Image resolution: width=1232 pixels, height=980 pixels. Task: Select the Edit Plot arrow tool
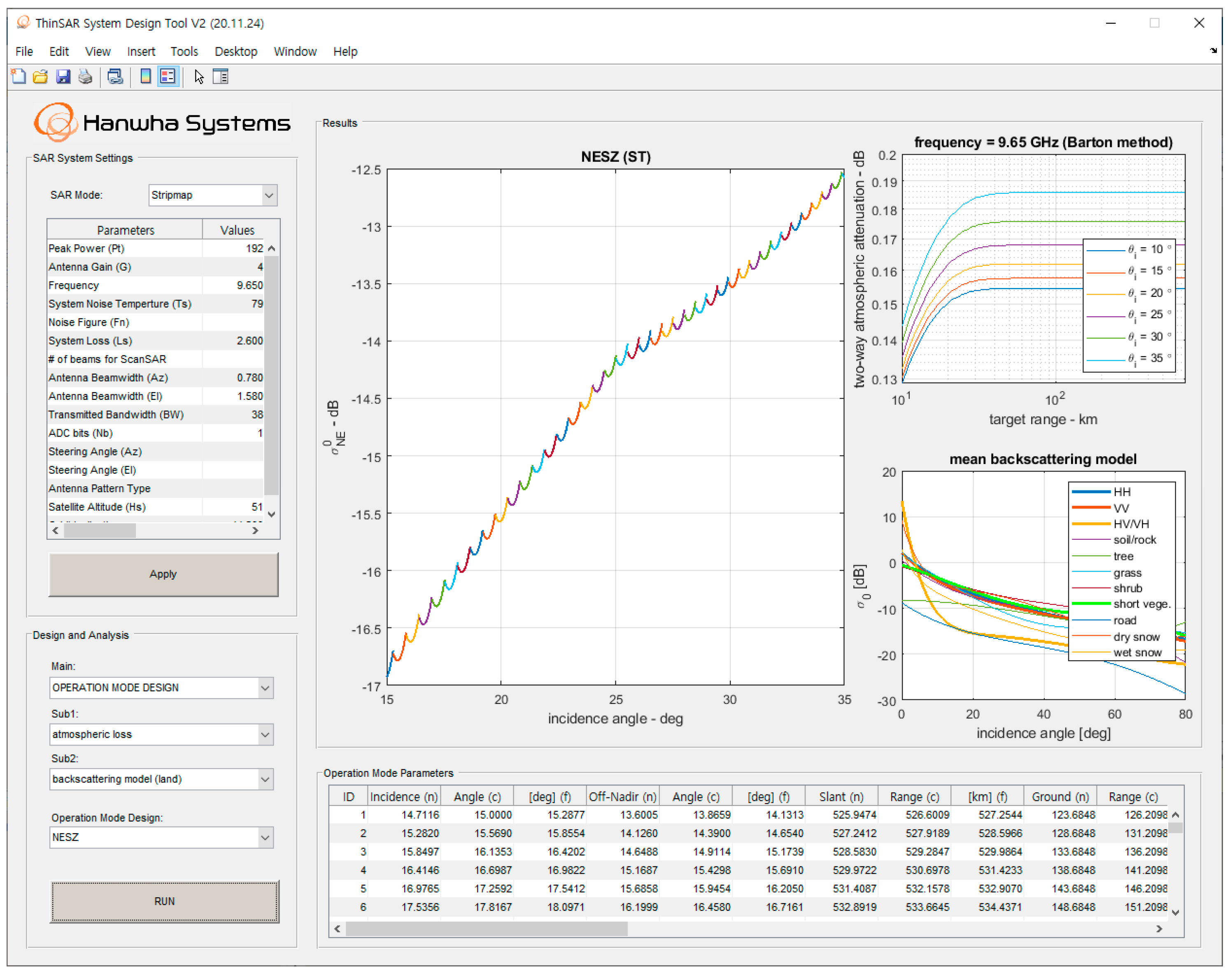(198, 77)
